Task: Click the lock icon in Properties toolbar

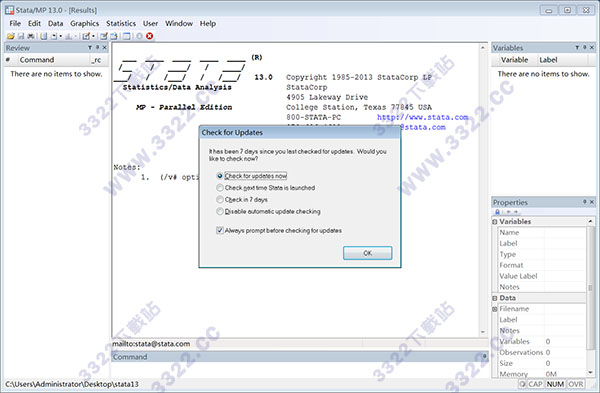Action: click(x=497, y=212)
